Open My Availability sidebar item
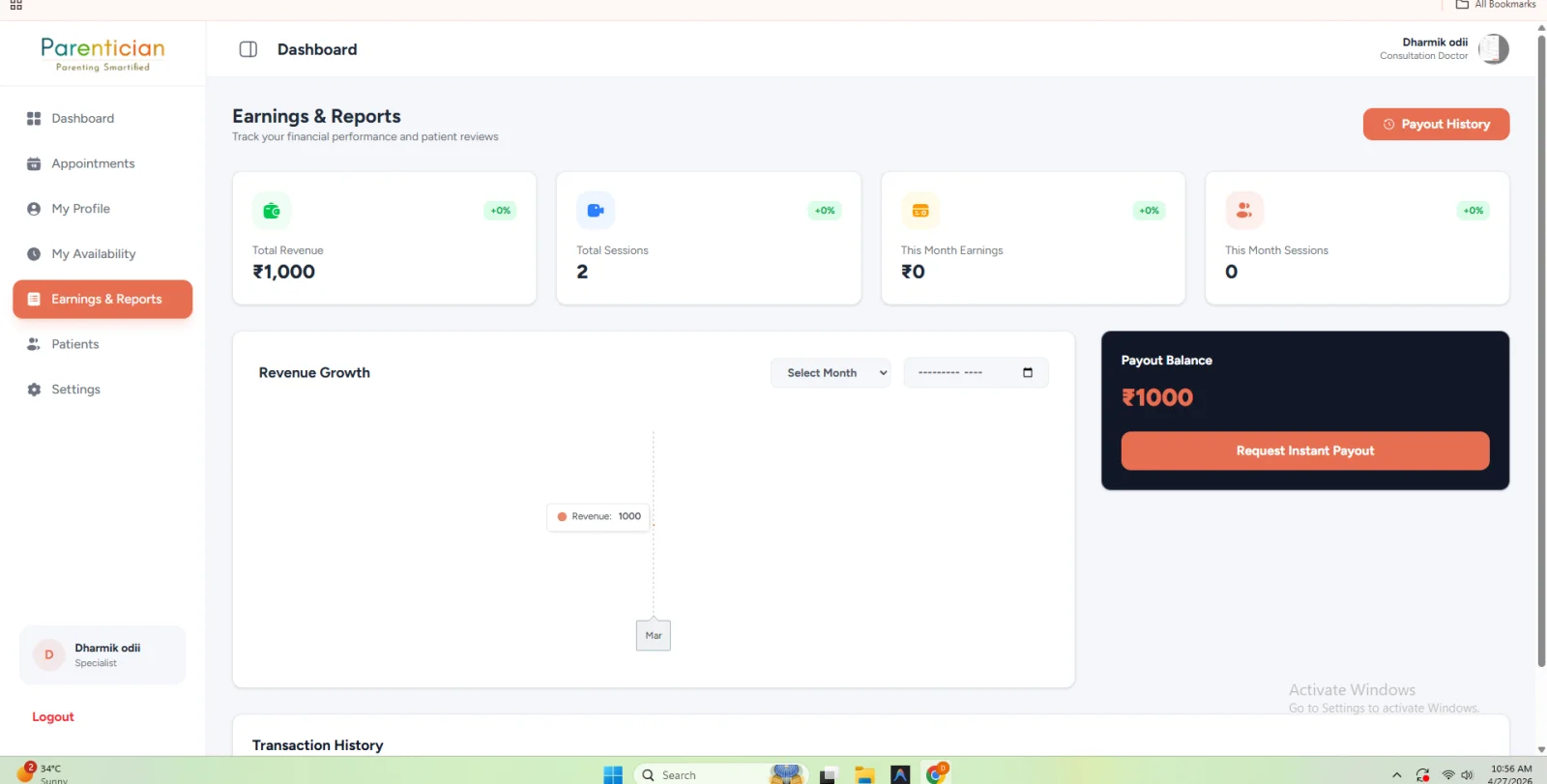1547x784 pixels. click(x=94, y=253)
